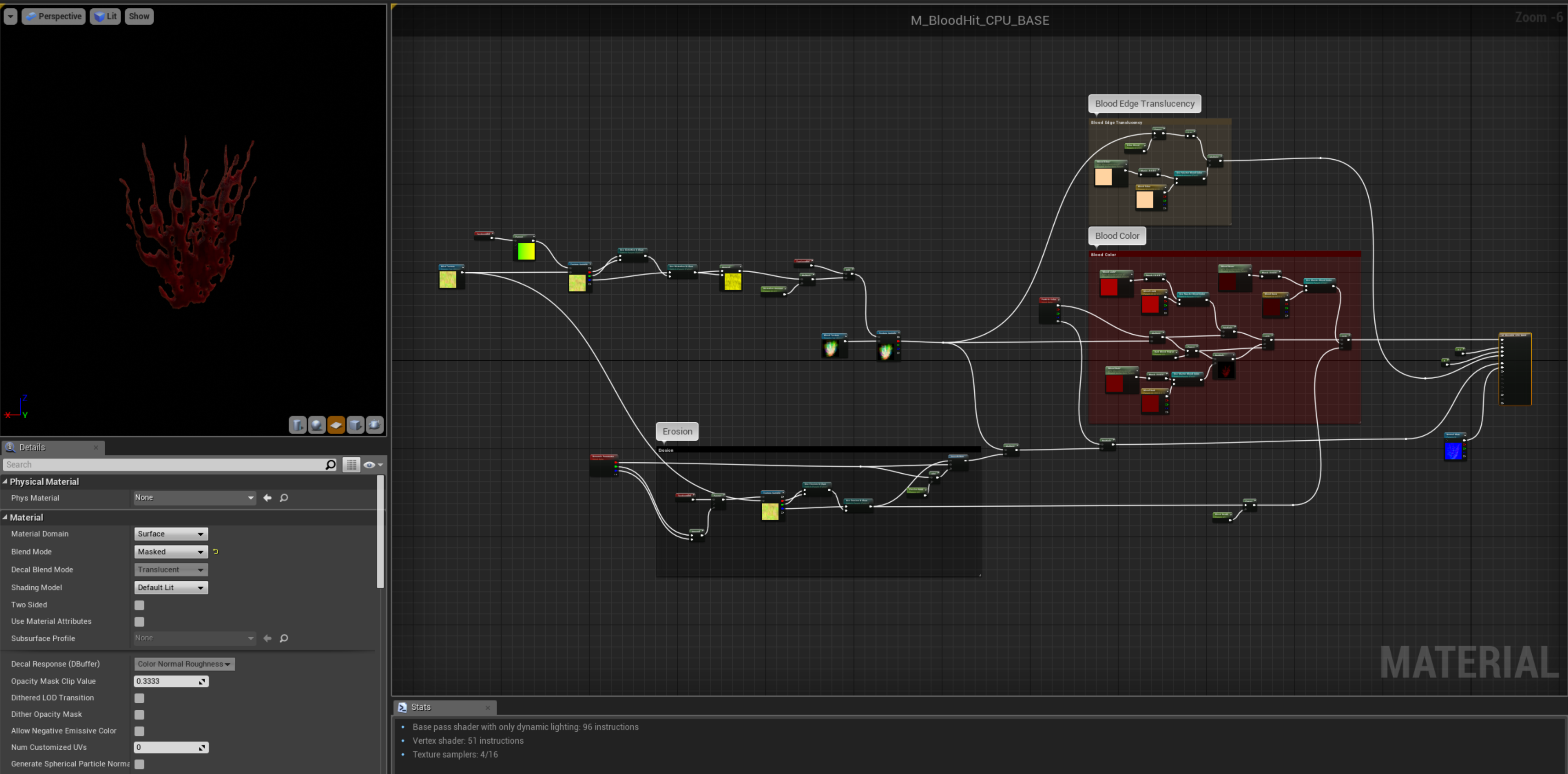This screenshot has width=1568, height=774.
Task: Toggle the Use Material Attributes checkbox
Action: coord(140,622)
